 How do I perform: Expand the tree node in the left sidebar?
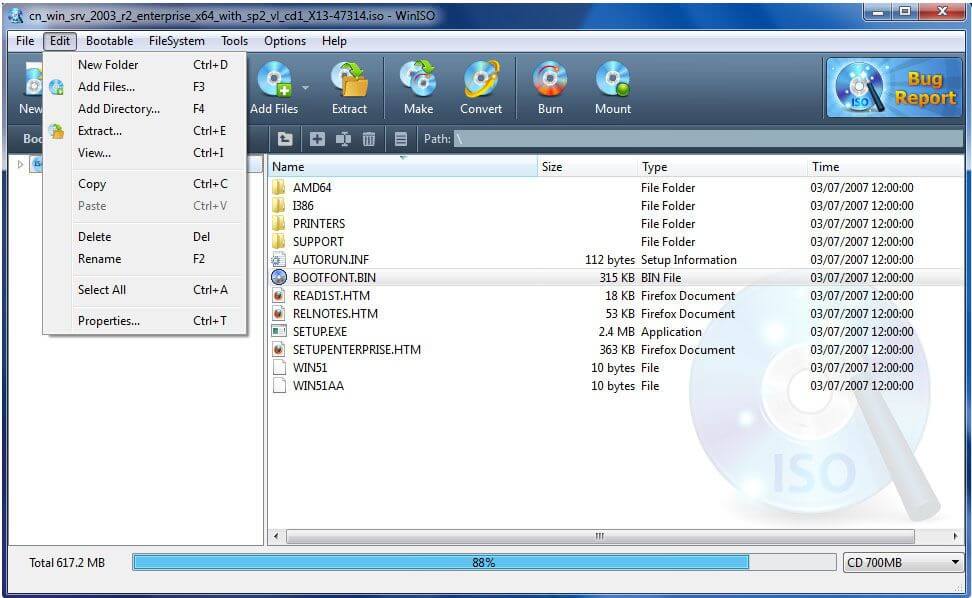20,163
